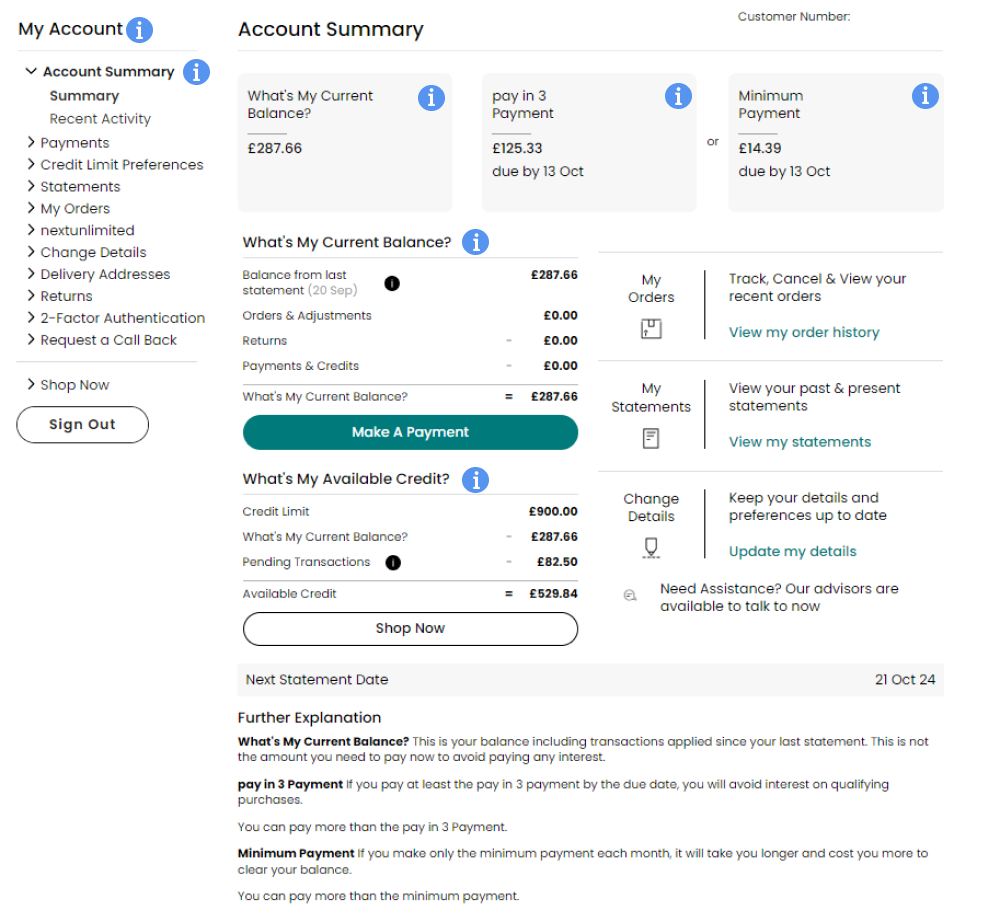Click the assistance magnifier icon
This screenshot has width=1000, height=913.
pyautogui.click(x=630, y=595)
